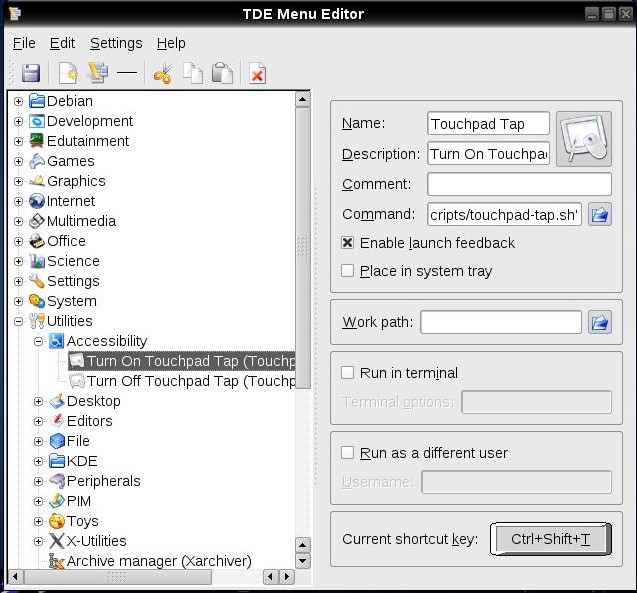This screenshot has width=637, height=593.
Task: Expand the System tree node
Action: 18,301
